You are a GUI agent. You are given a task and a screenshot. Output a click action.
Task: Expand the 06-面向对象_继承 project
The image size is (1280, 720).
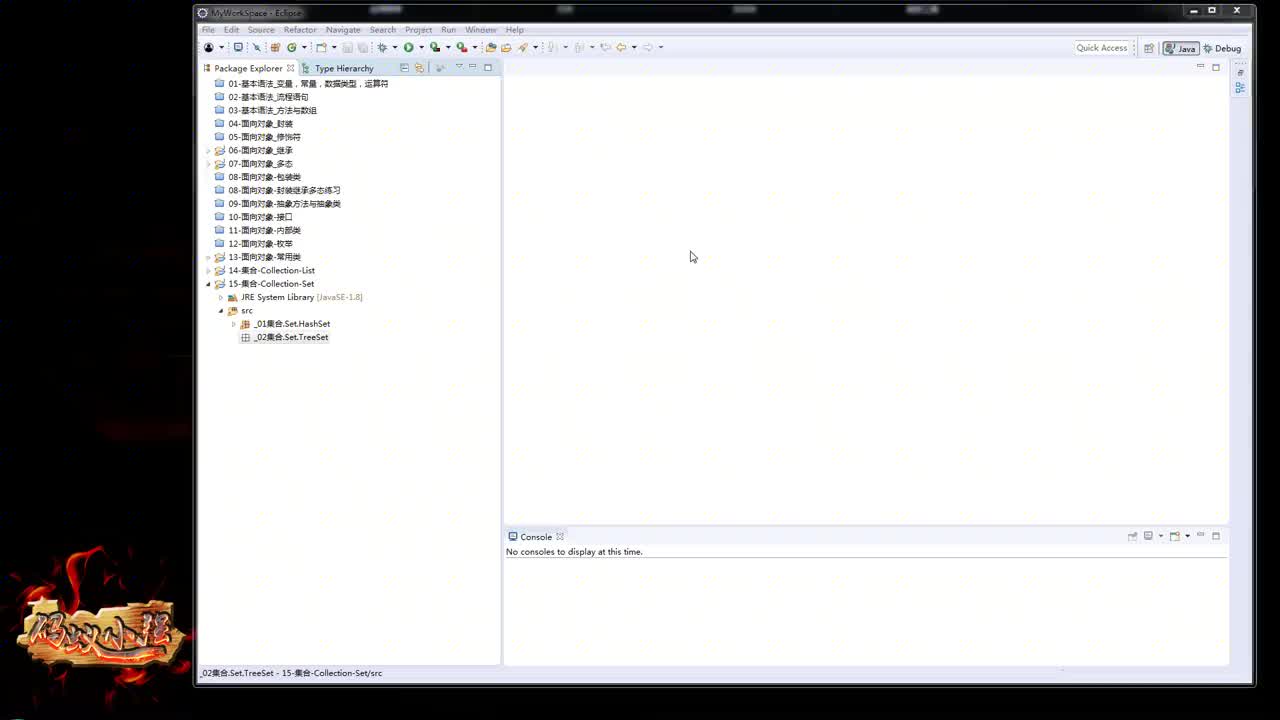click(x=208, y=150)
